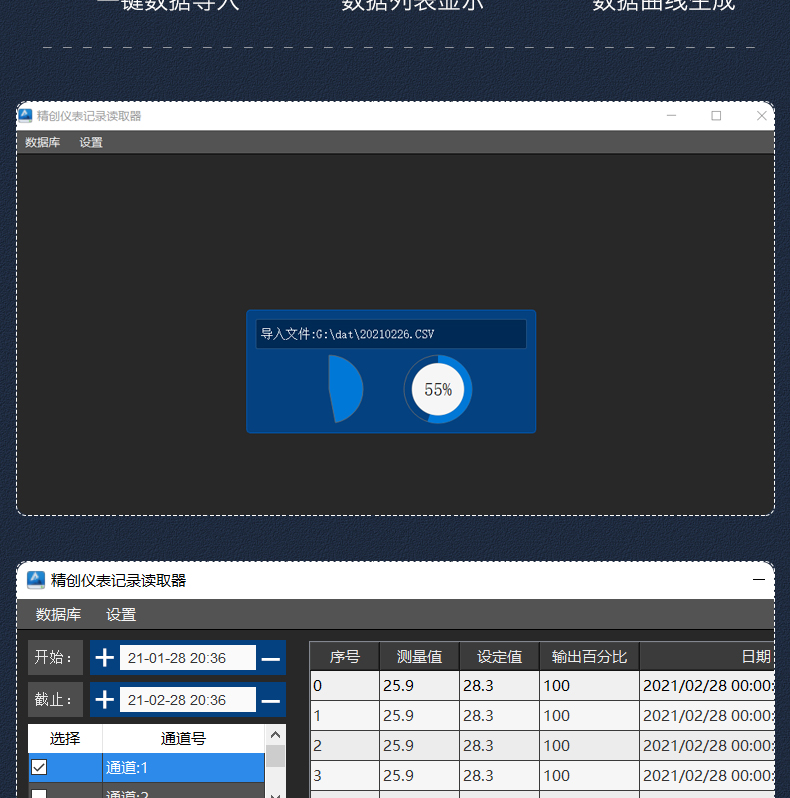The height and width of the screenshot is (798, 790).
Task: Click the minus icon beside the 开始 date
Action: 271,658
